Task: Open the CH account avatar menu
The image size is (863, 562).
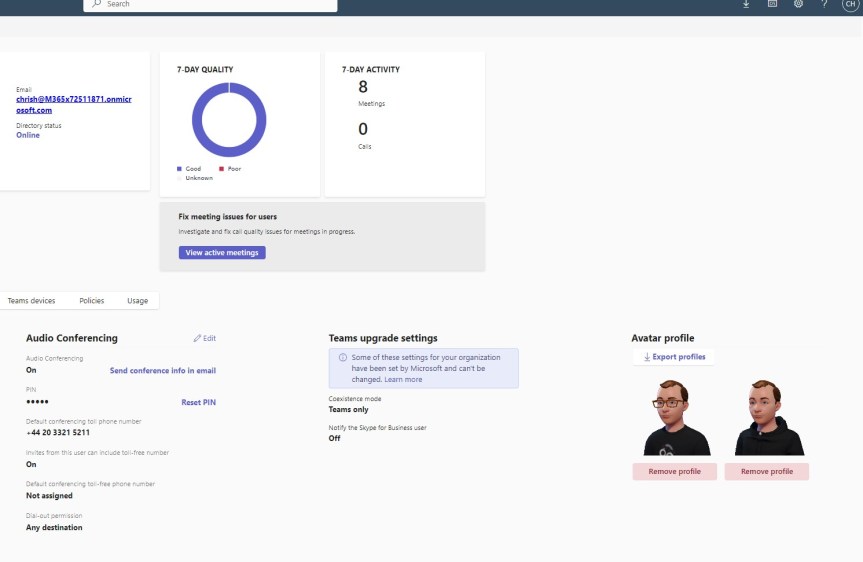Action: tap(850, 4)
